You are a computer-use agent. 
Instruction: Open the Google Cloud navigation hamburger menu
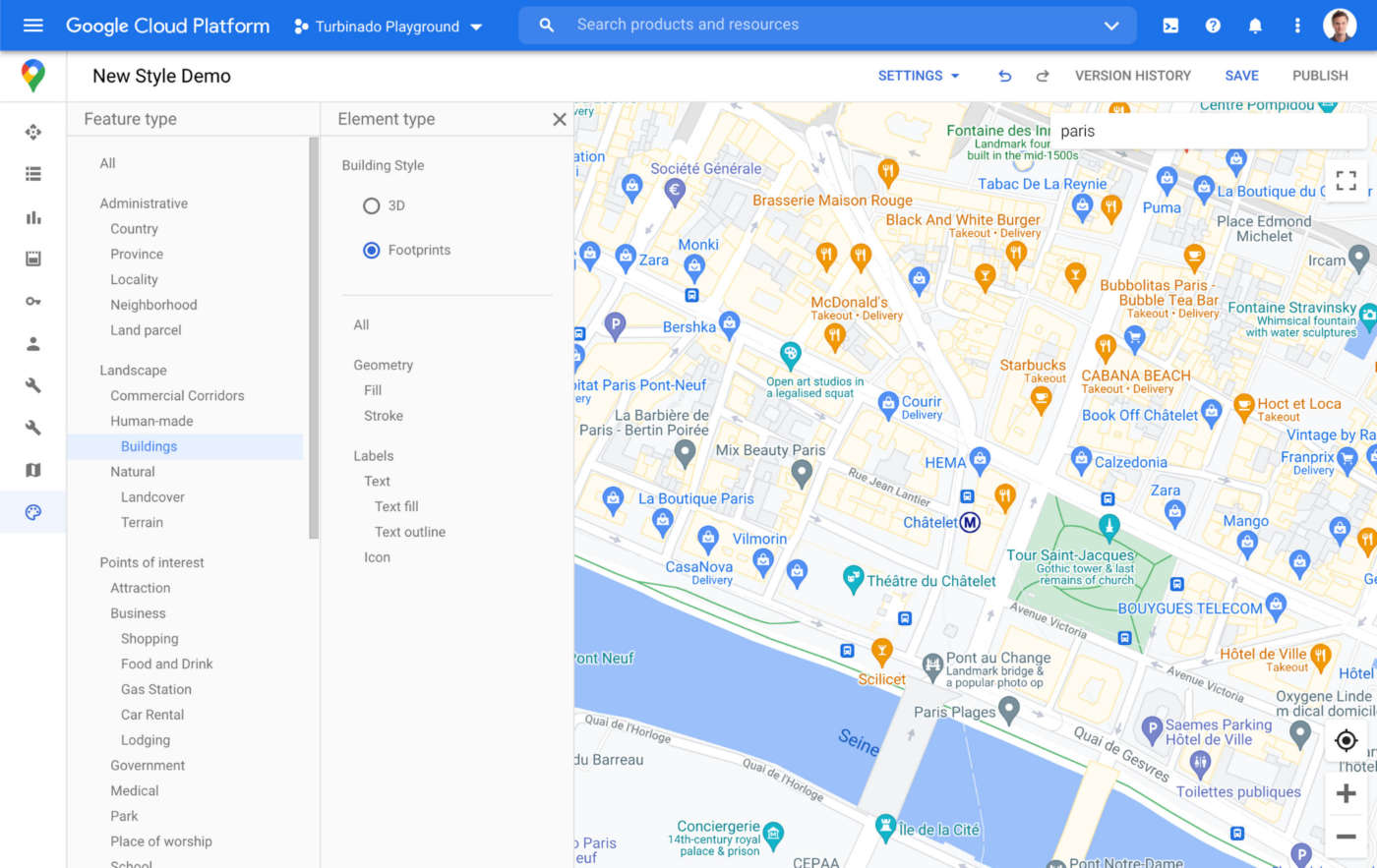tap(32, 25)
